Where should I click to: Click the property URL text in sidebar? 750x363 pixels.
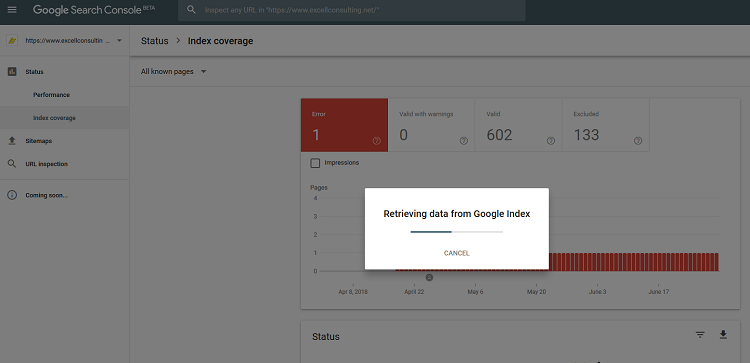(67, 41)
